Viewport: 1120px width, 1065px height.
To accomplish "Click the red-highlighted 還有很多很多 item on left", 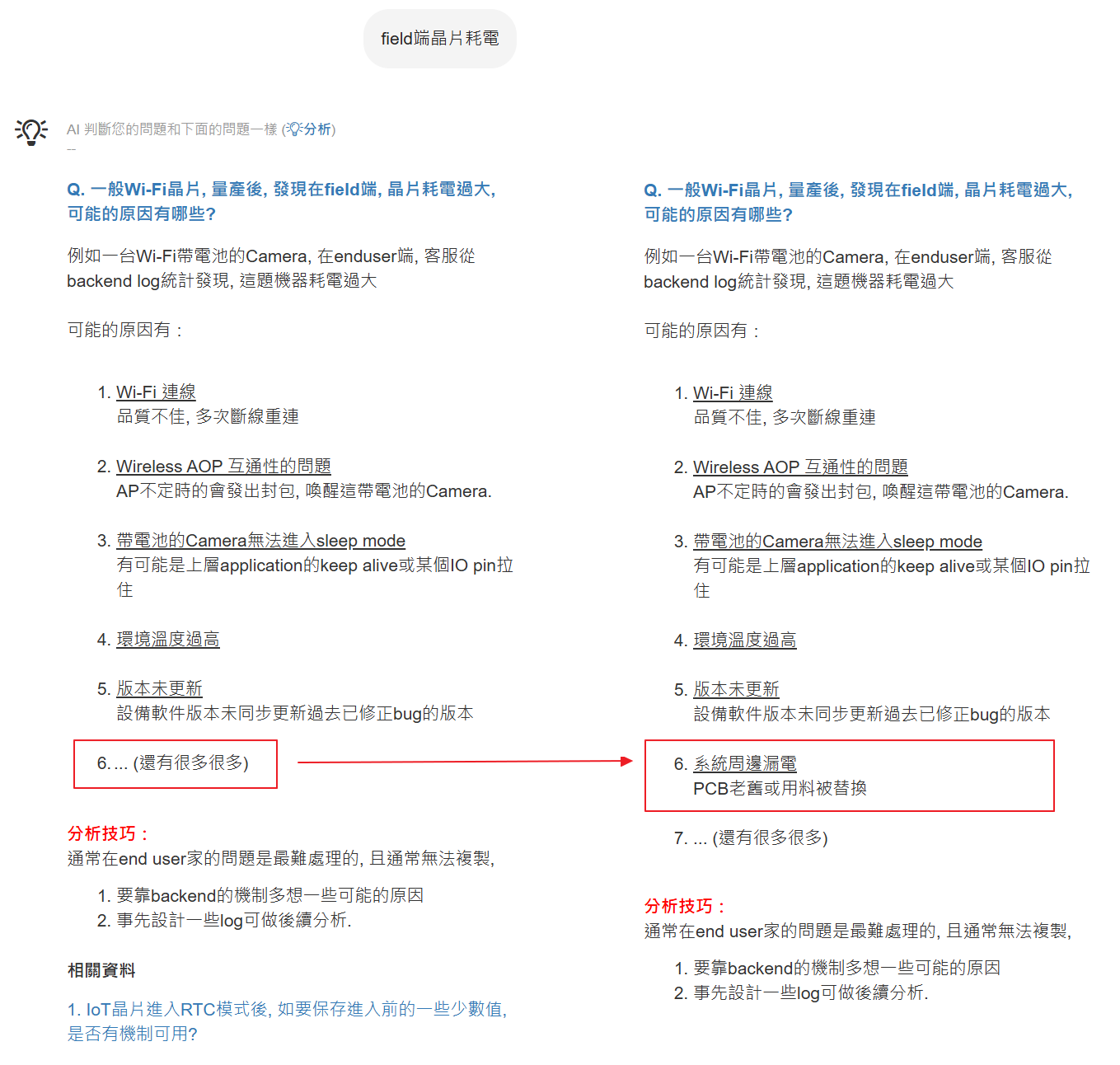I will pos(175,764).
